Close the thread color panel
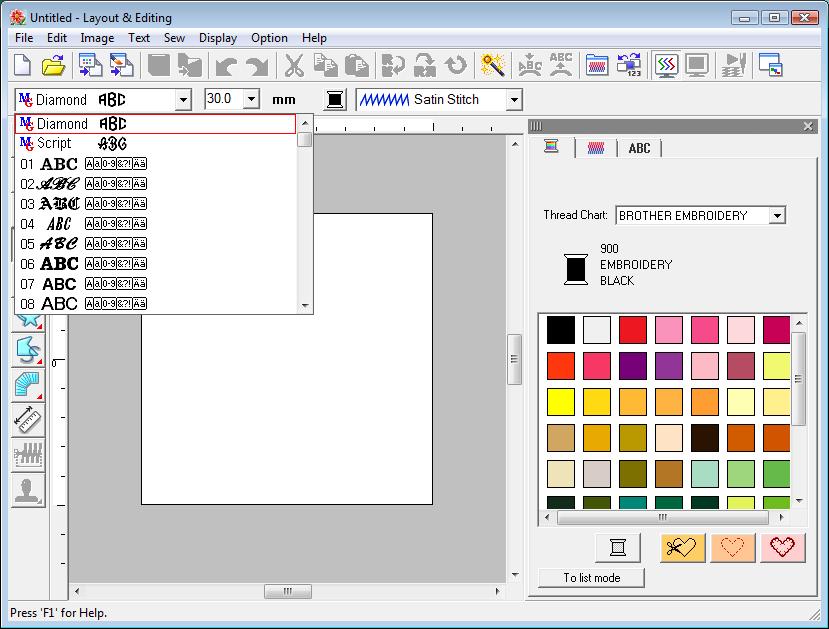This screenshot has width=829, height=629. coord(808,126)
